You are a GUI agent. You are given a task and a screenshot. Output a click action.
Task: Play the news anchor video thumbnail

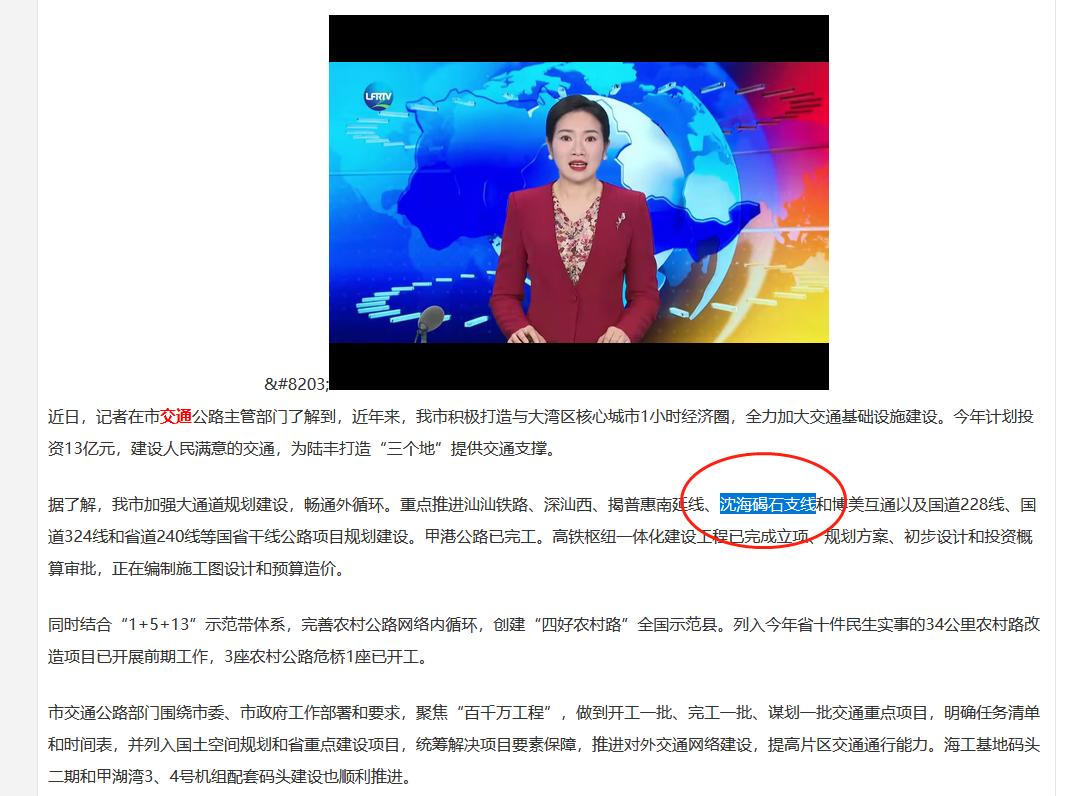(579, 202)
